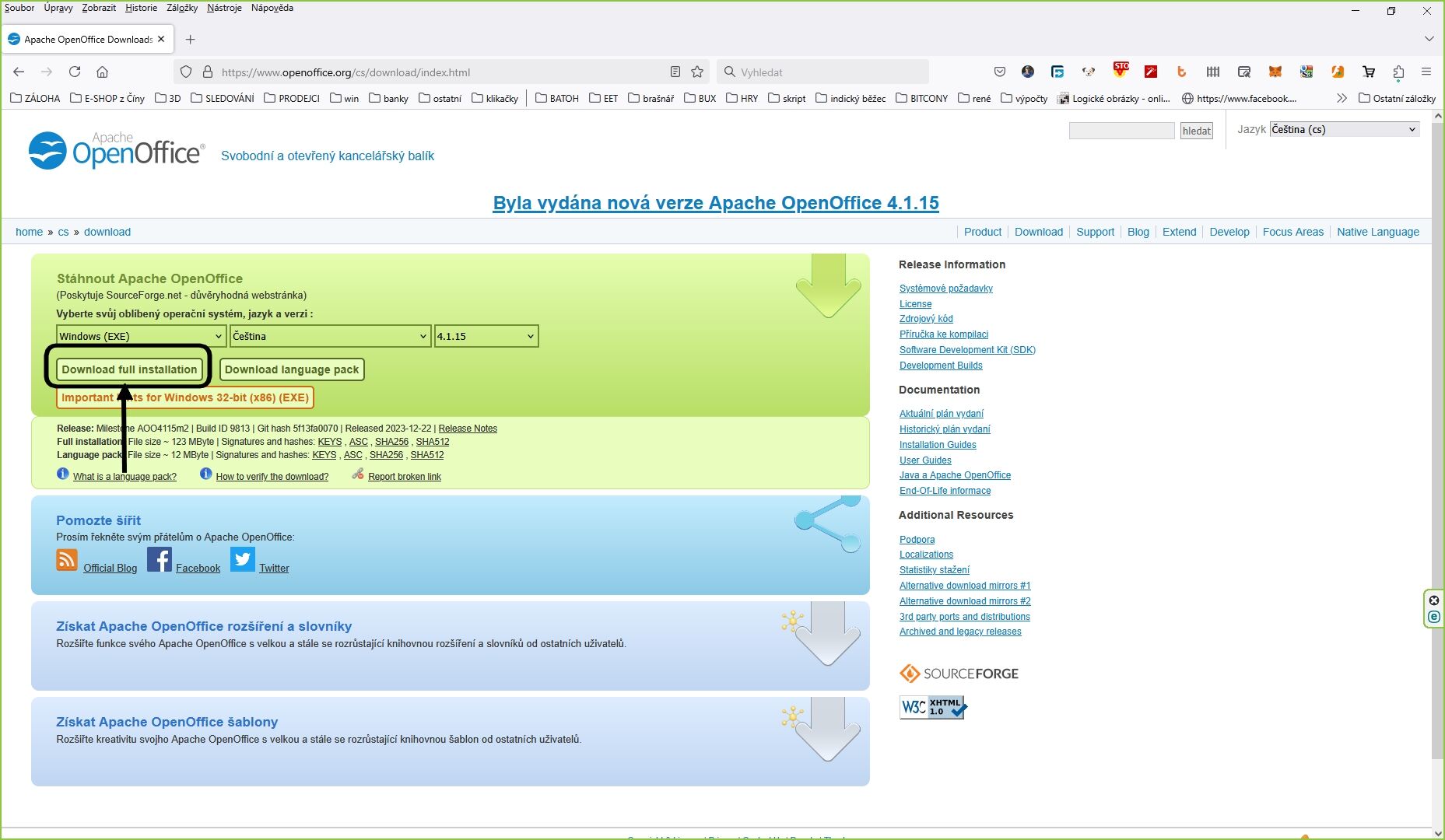Show more bookmarks with the double chevron
The image size is (1445, 840).
click(1342, 98)
